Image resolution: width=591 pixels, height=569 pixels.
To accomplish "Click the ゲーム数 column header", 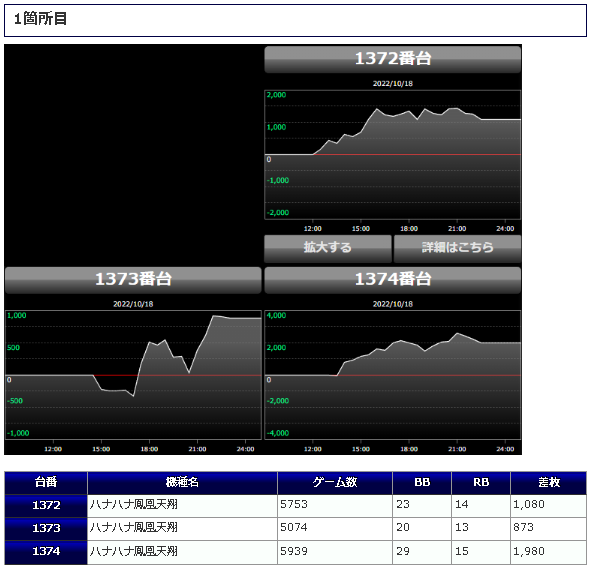I will point(335,483).
